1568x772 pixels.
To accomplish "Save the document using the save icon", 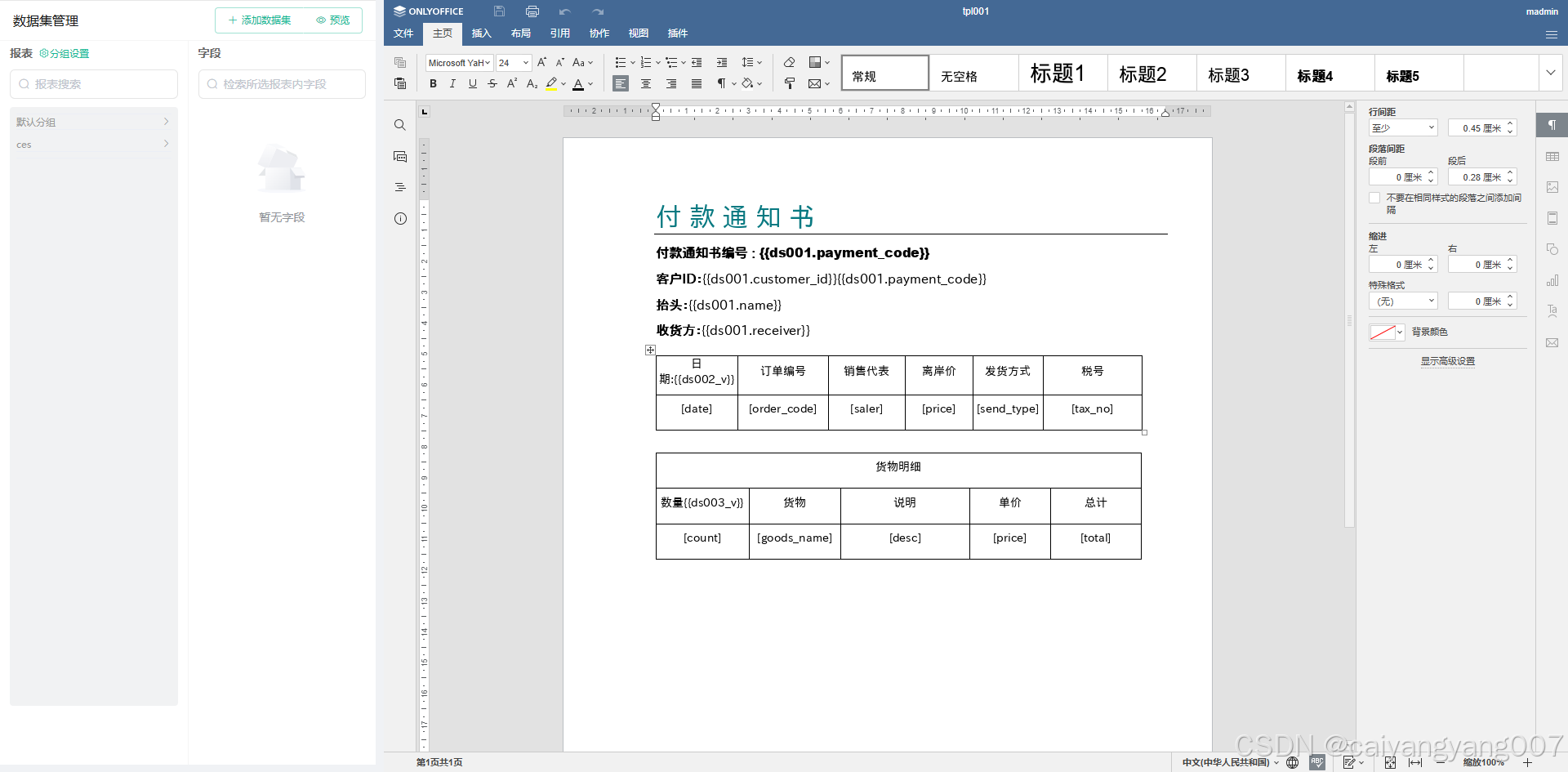I will click(x=499, y=11).
